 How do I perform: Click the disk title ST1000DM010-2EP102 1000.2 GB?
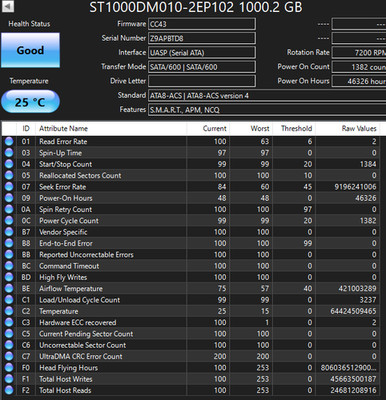[x=196, y=7]
